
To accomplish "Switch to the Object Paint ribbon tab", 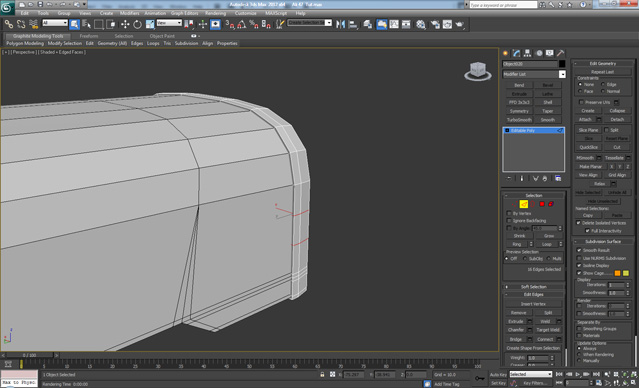I will point(162,36).
